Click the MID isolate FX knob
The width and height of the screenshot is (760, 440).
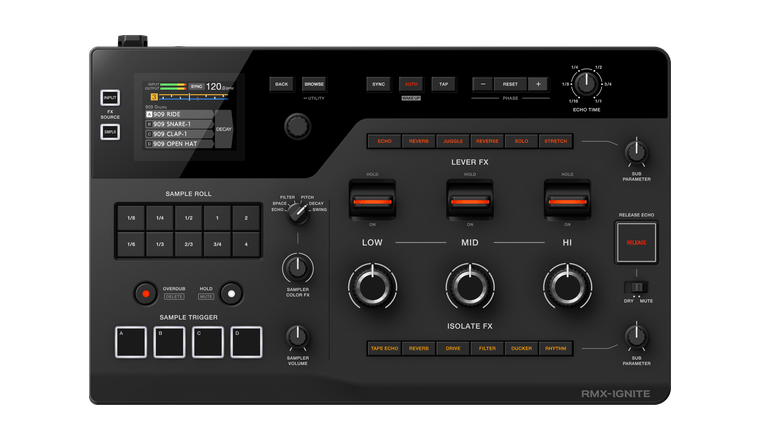(469, 287)
